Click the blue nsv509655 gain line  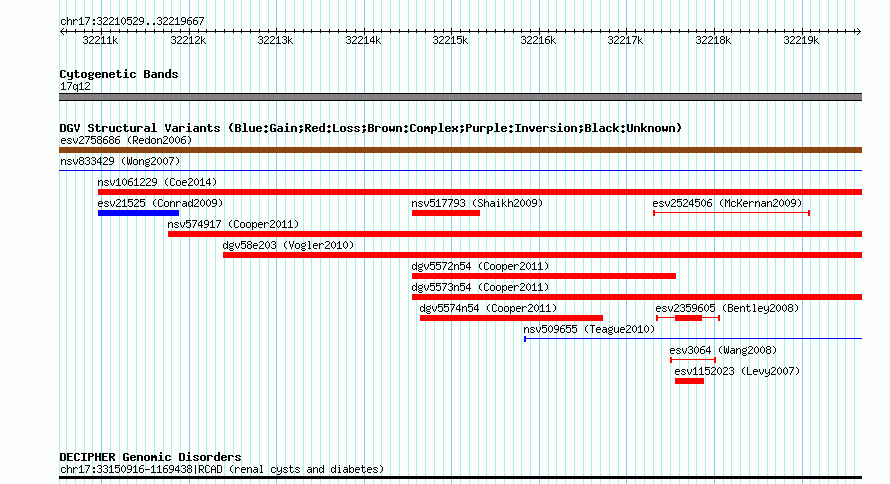pyautogui.click(x=693, y=339)
